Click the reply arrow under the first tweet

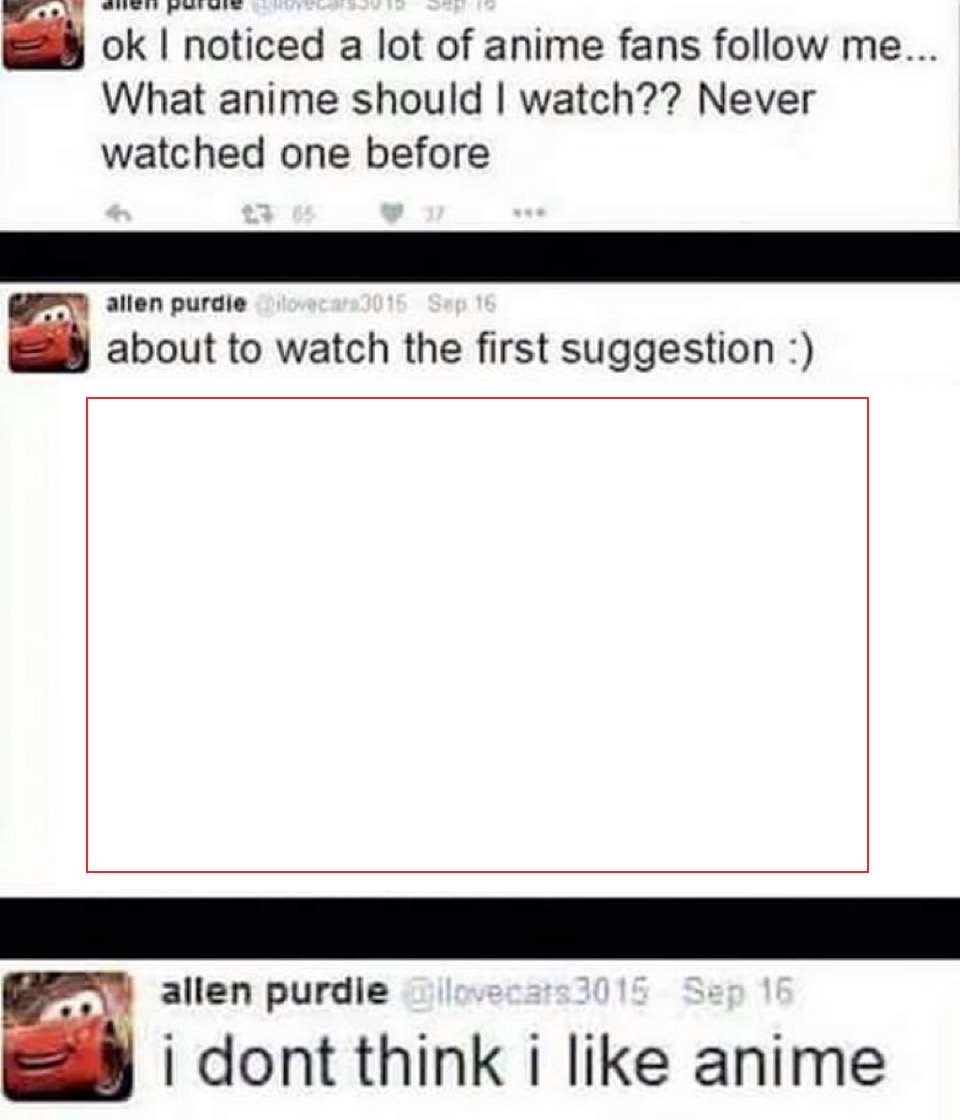pos(119,213)
